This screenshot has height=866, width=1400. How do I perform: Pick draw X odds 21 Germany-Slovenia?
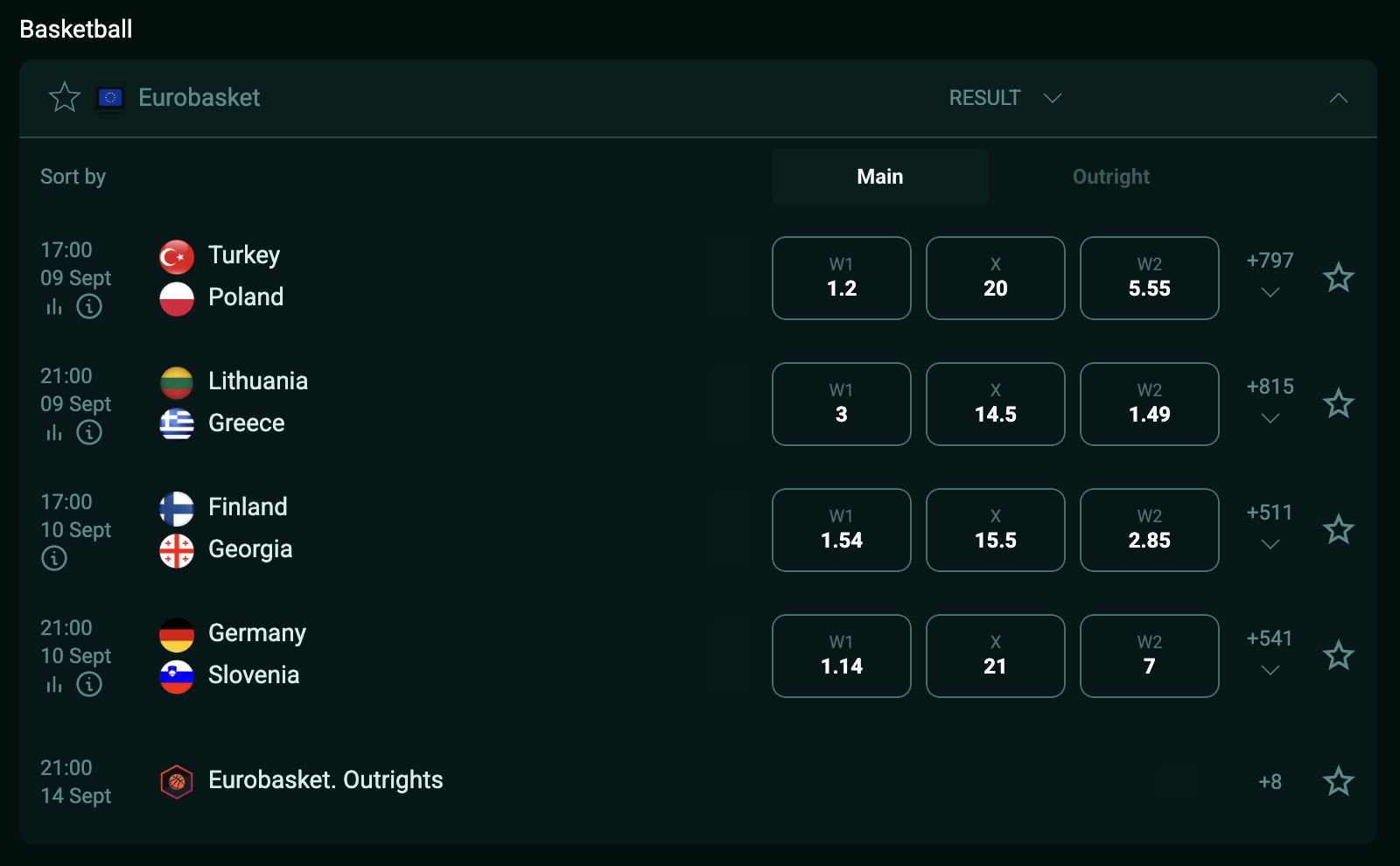(995, 656)
